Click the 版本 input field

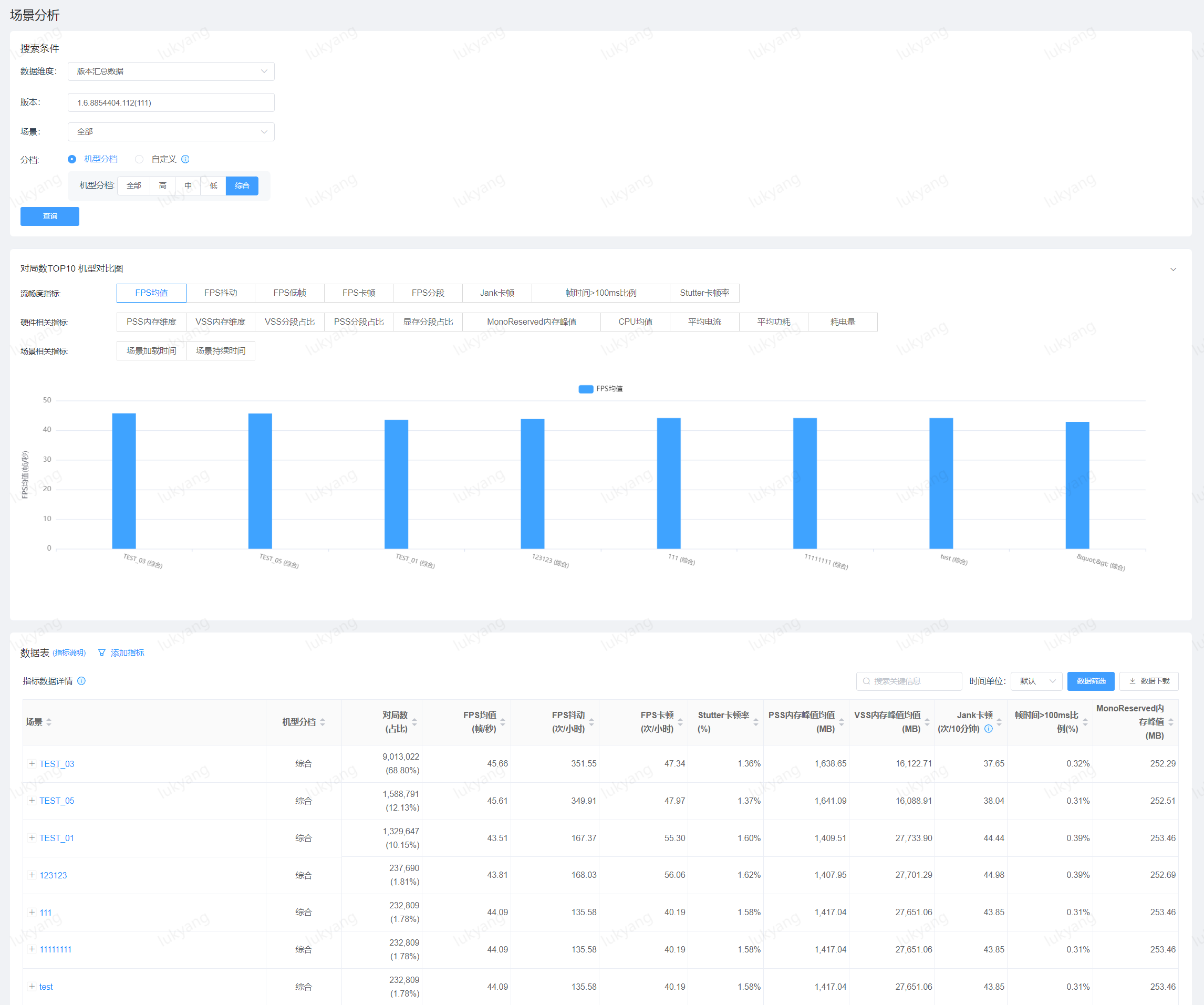coord(171,102)
